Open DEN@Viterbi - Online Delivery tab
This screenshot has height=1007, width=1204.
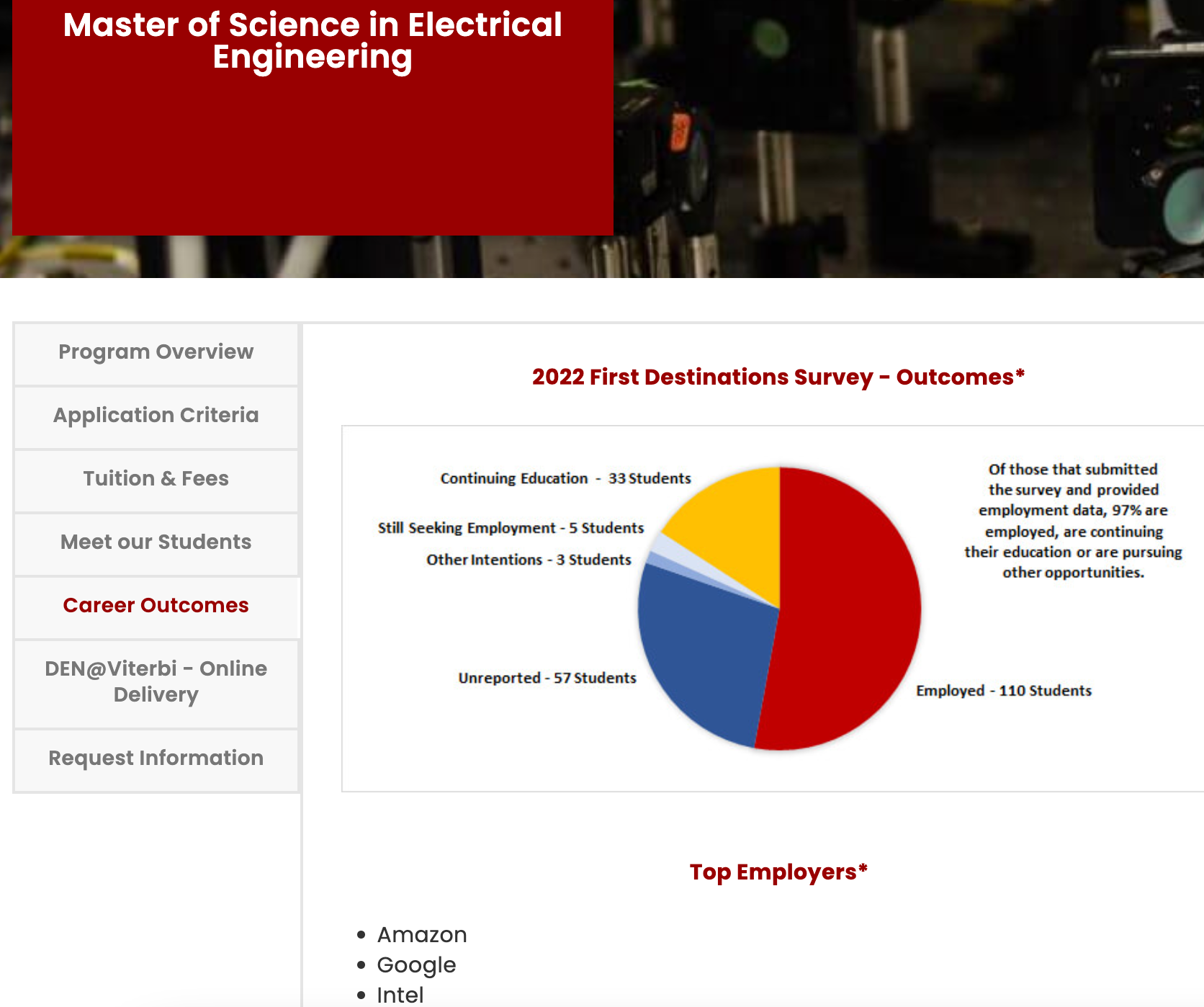point(156,682)
